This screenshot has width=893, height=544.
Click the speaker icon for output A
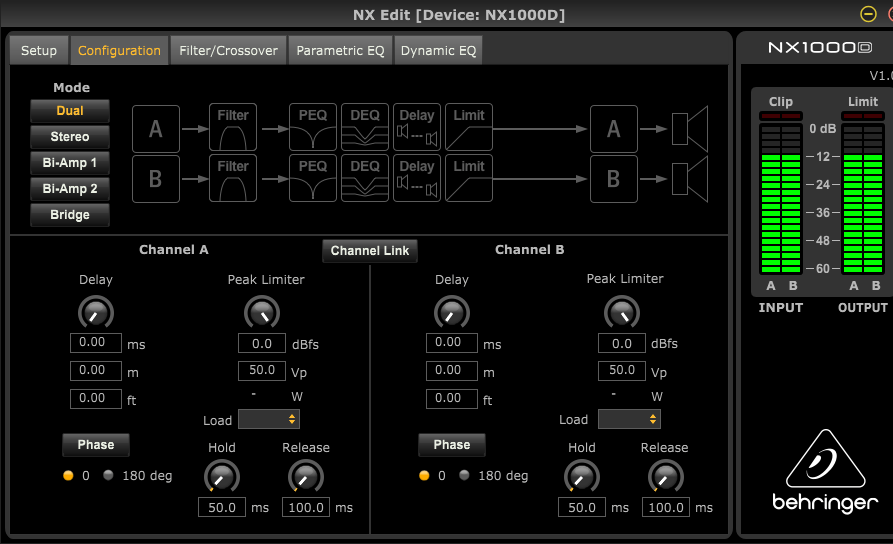690,129
